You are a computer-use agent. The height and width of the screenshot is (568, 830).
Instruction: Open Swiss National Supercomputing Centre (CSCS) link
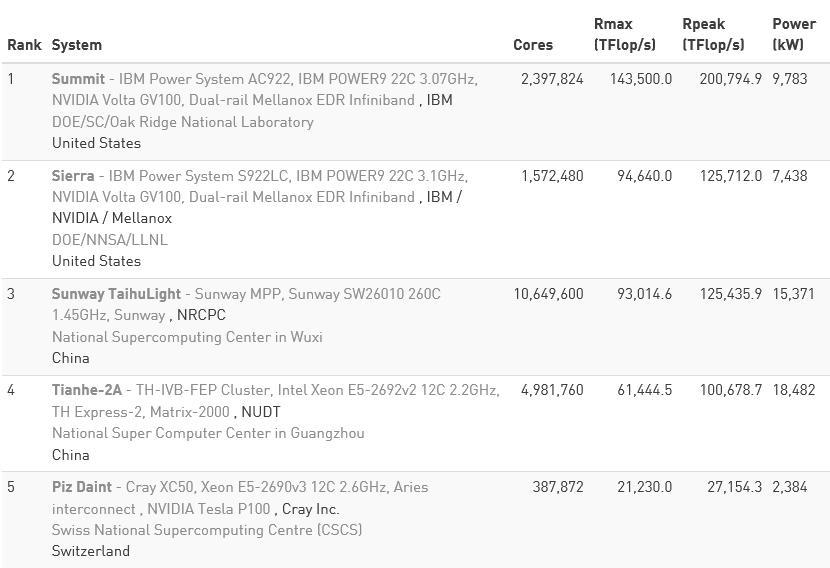pos(207,530)
